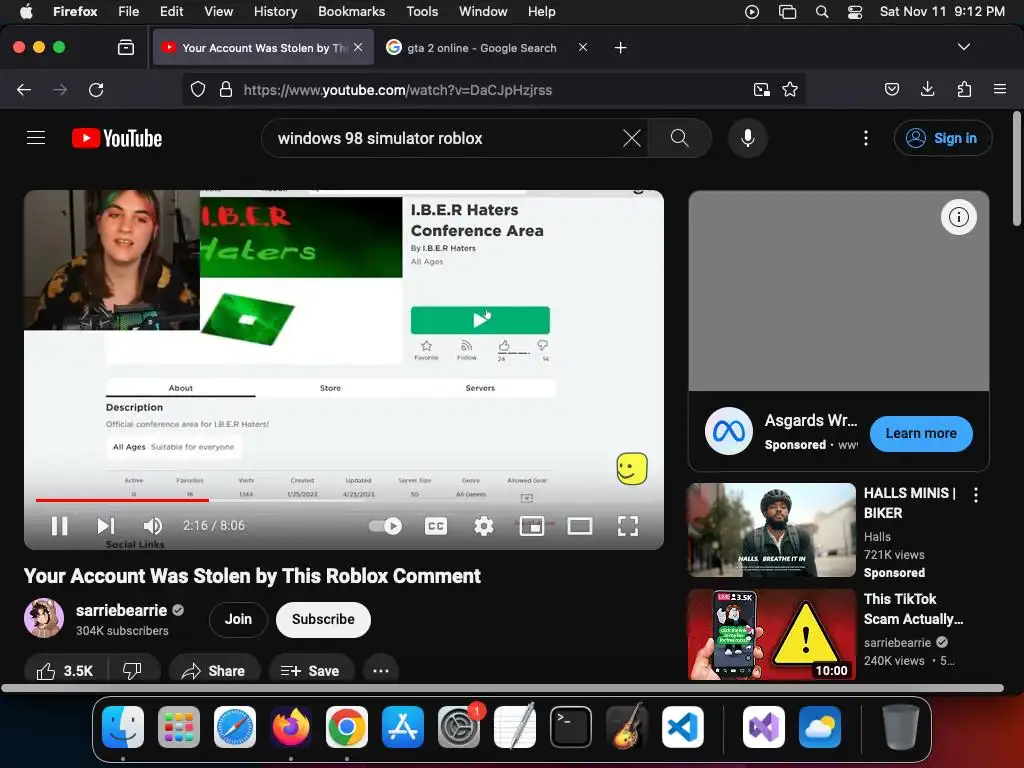Reload the current page
1024x768 pixels.
coord(96,89)
